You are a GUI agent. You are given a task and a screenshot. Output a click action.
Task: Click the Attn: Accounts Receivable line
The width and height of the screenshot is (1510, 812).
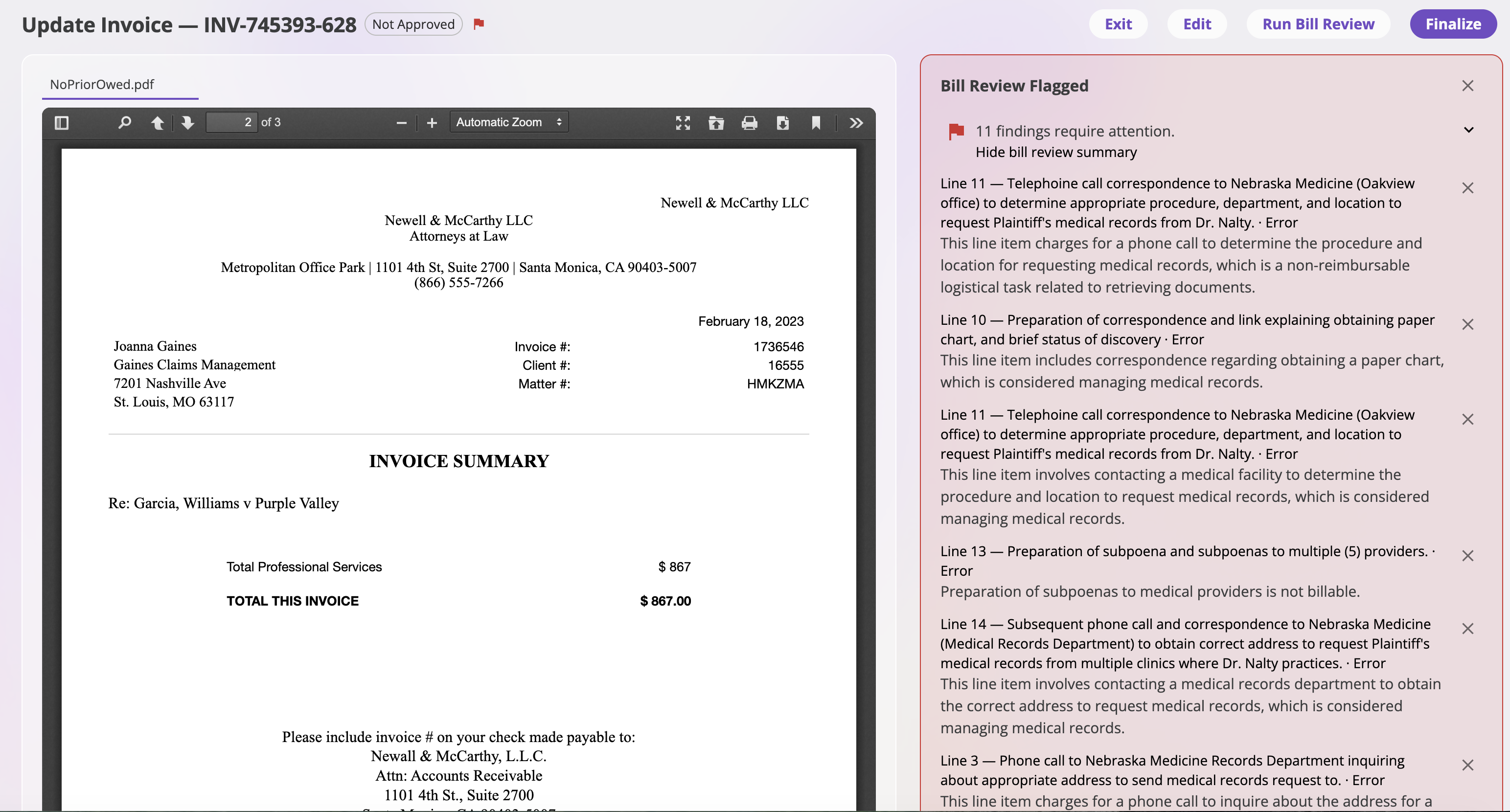[x=458, y=776]
